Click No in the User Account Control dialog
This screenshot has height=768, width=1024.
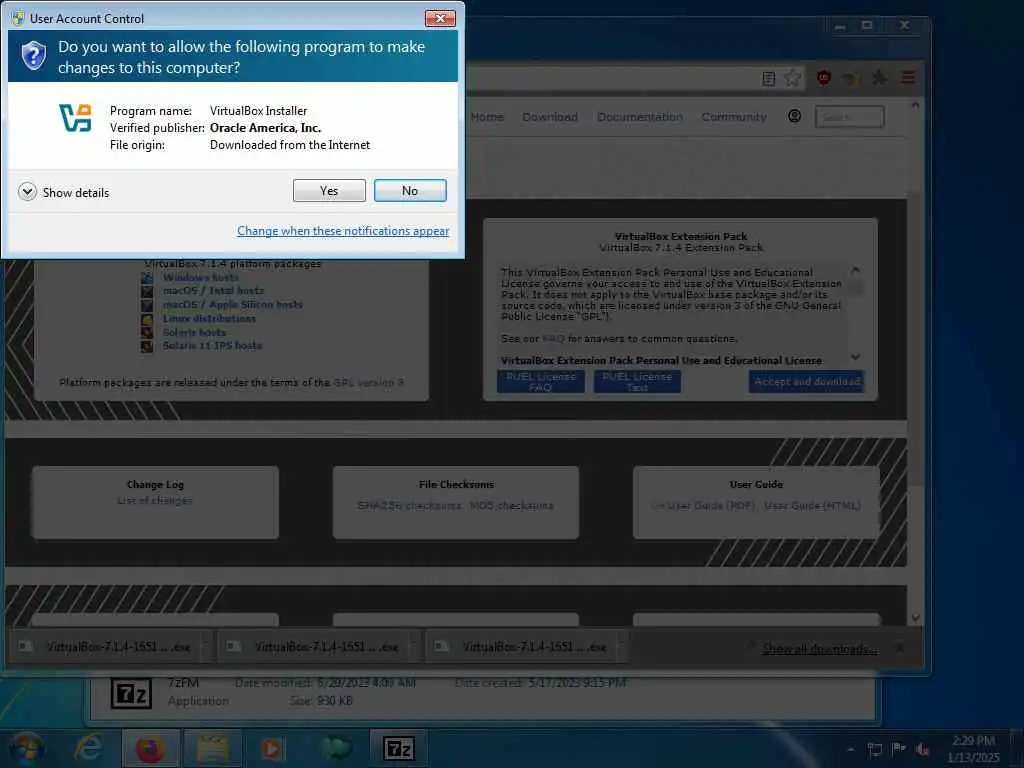pos(410,191)
